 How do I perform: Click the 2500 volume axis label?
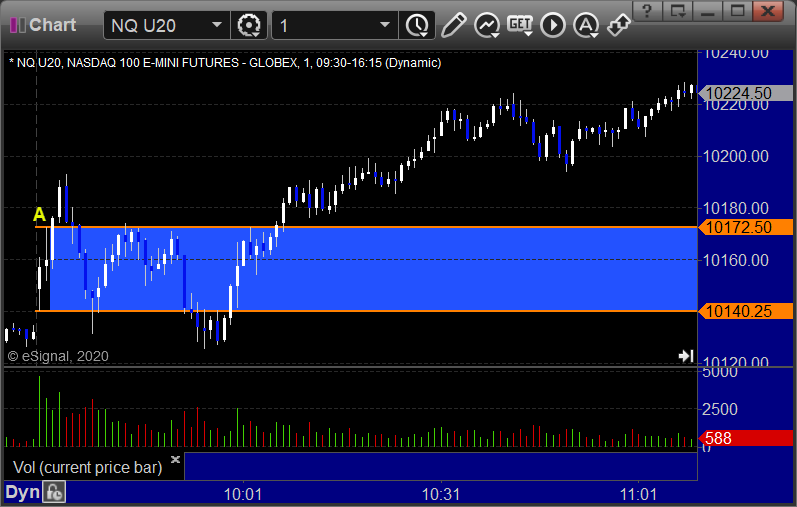pyautogui.click(x=719, y=409)
